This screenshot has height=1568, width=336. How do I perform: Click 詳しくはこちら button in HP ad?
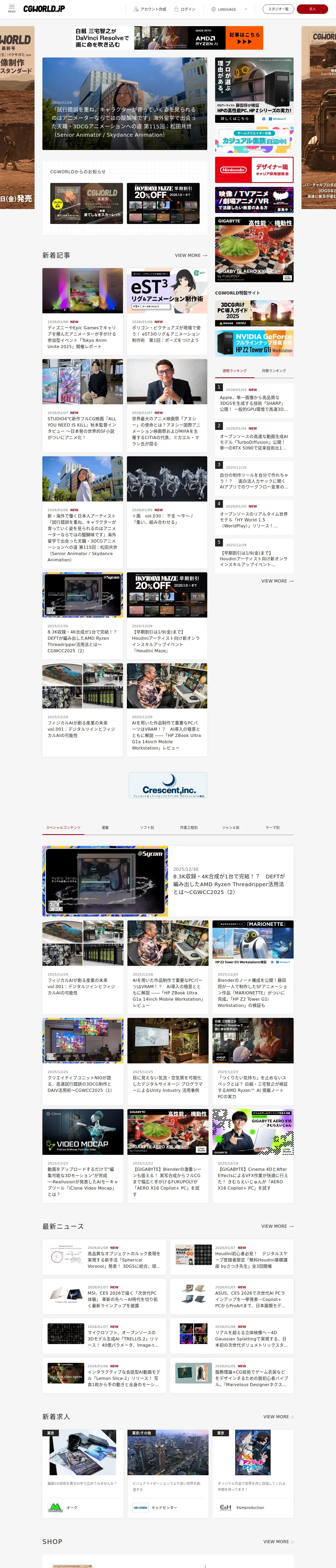[x=235, y=119]
